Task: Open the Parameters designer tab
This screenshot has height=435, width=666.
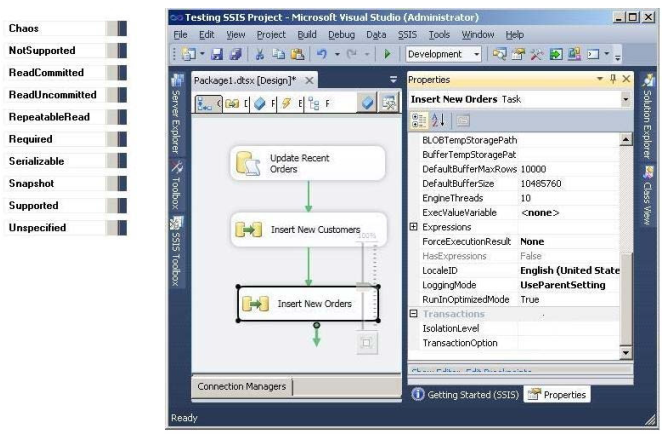Action: [264, 103]
